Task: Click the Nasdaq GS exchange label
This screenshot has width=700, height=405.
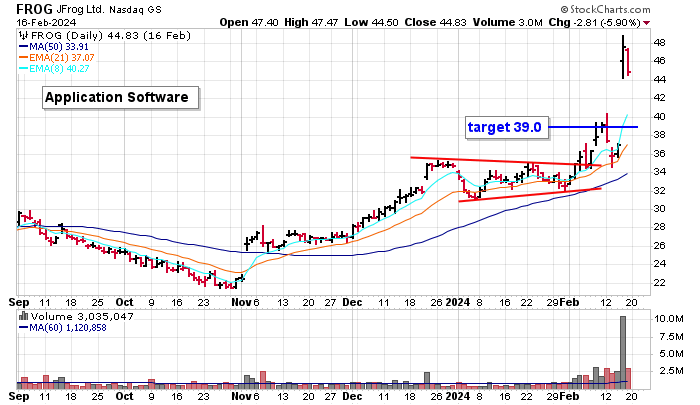Action: [x=135, y=9]
